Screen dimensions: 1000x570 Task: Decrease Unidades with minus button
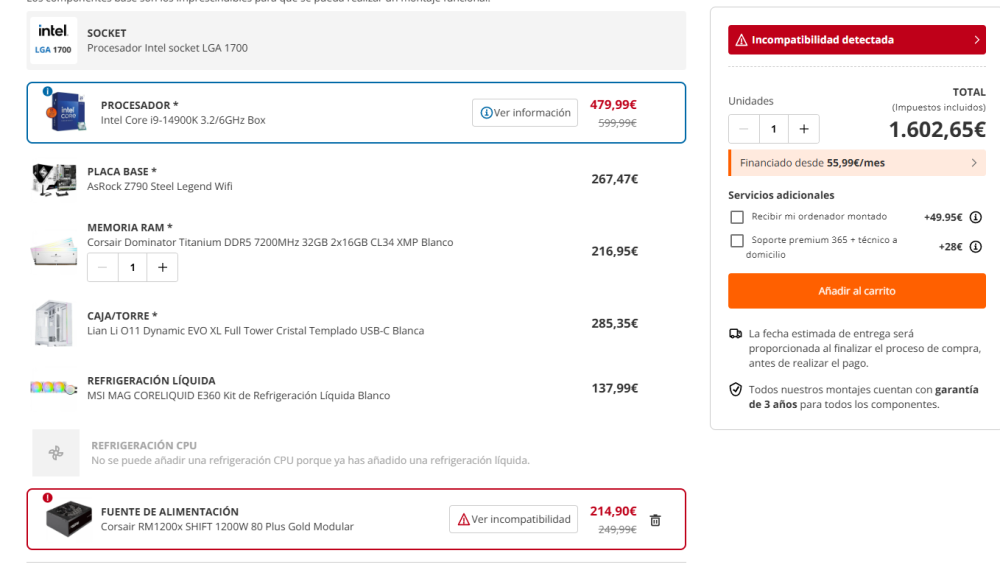click(744, 129)
